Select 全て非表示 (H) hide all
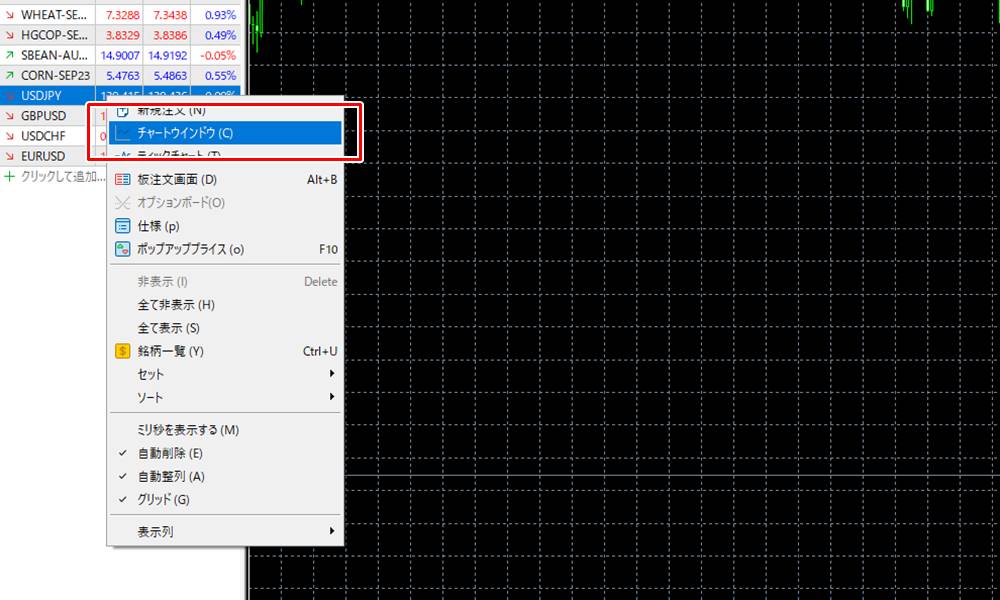The image size is (1000, 600). (176, 305)
